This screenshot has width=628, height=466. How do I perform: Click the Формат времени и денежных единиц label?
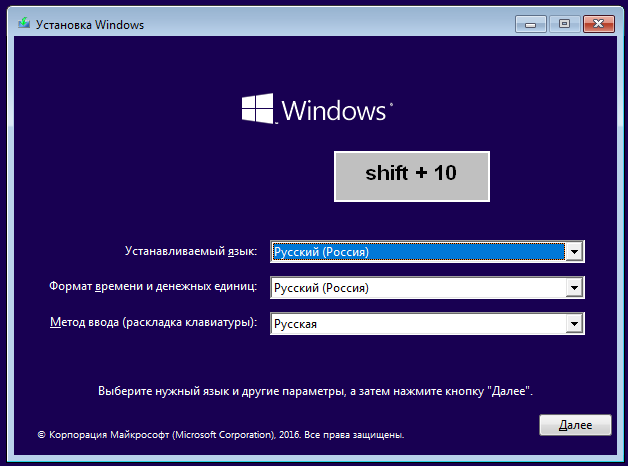pos(153,286)
